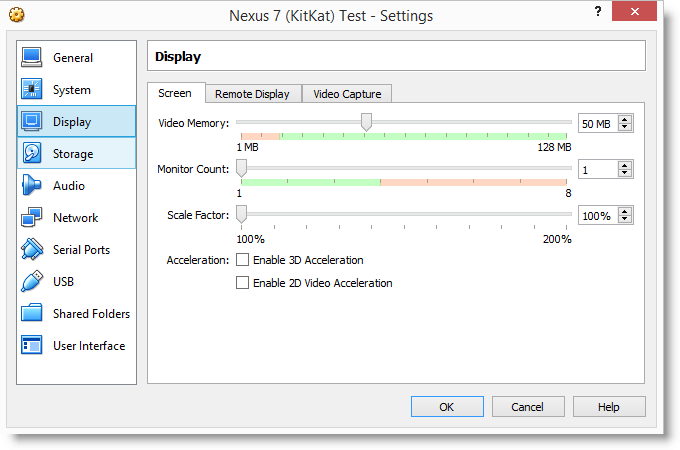
Task: Increase Monitor Count spinner up arrow
Action: pyautogui.click(x=625, y=165)
